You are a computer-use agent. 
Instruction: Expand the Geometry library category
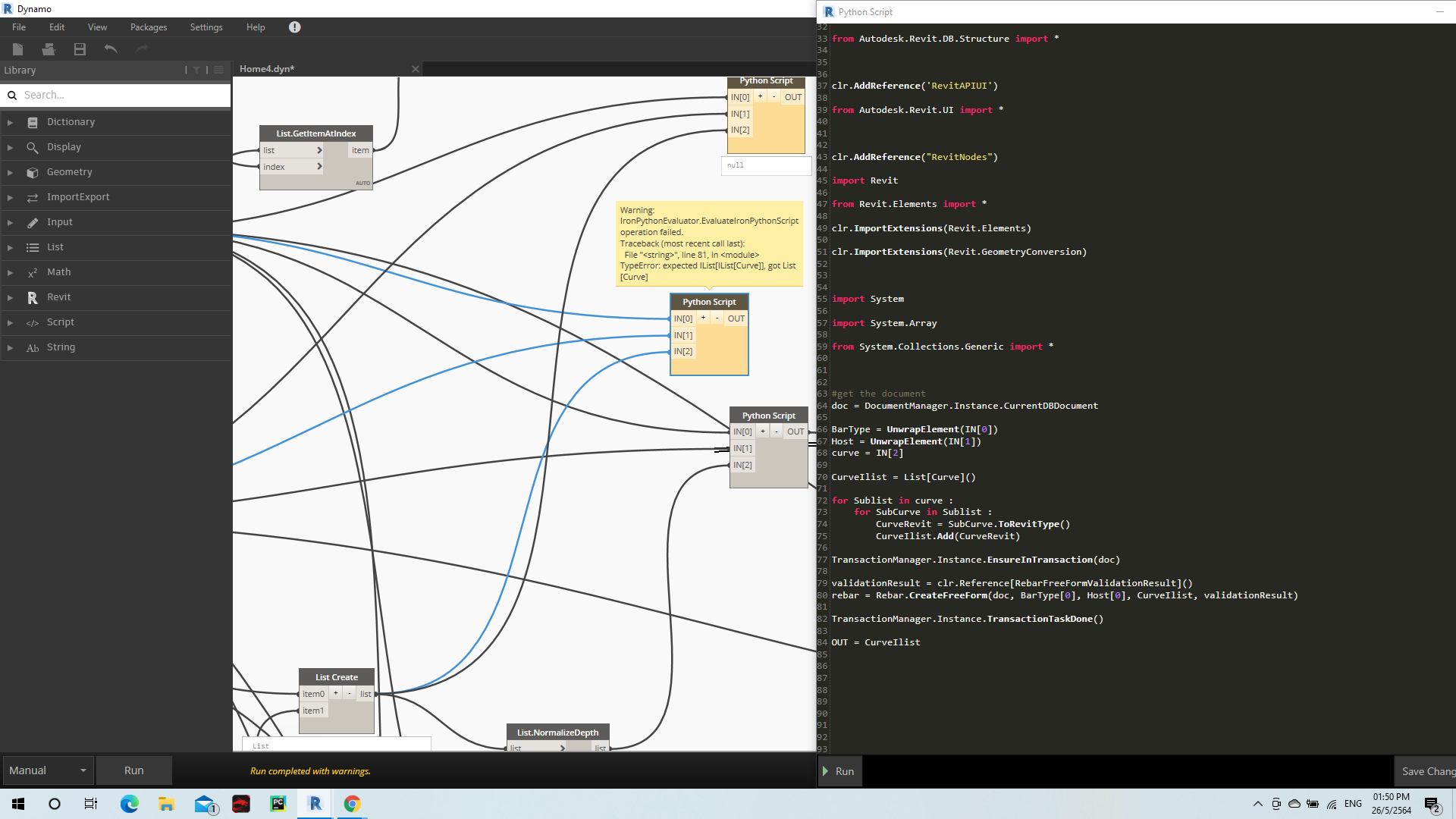[x=10, y=172]
